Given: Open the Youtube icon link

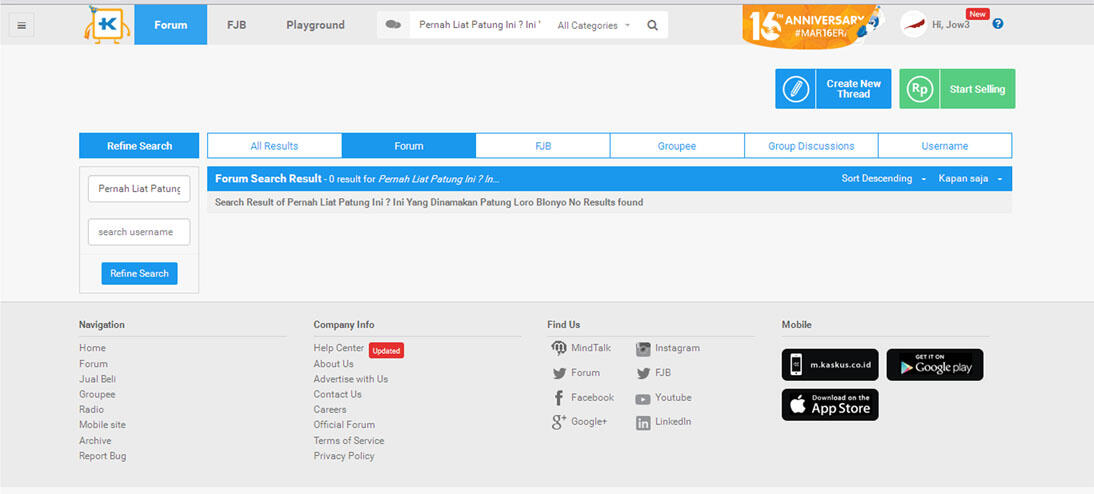Looking at the screenshot, I should point(643,399).
